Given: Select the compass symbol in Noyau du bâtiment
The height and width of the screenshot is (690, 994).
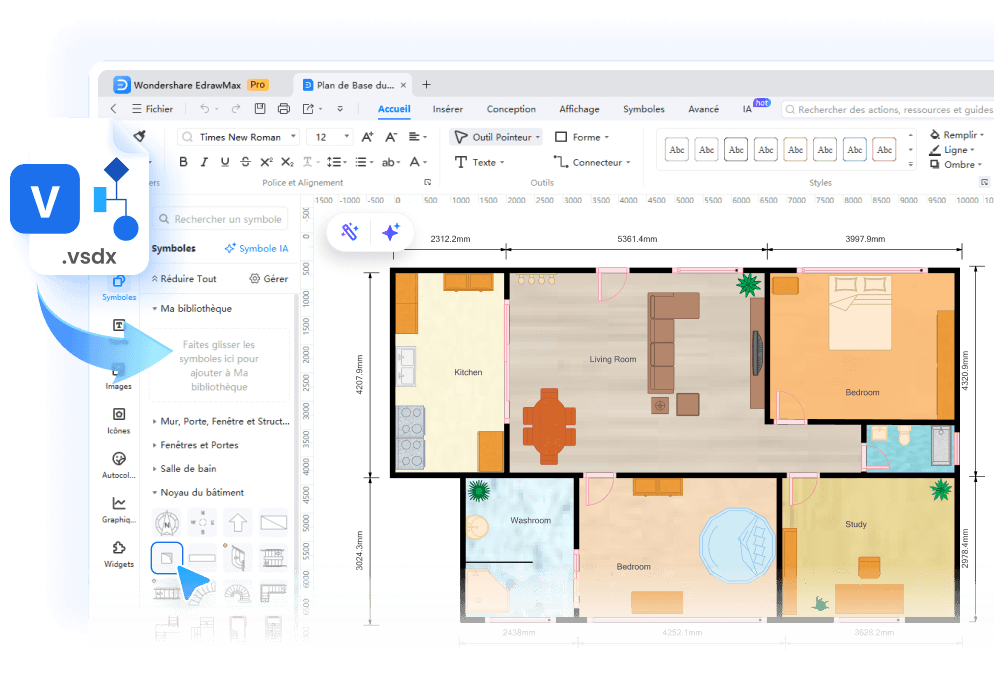Looking at the screenshot, I should [167, 521].
